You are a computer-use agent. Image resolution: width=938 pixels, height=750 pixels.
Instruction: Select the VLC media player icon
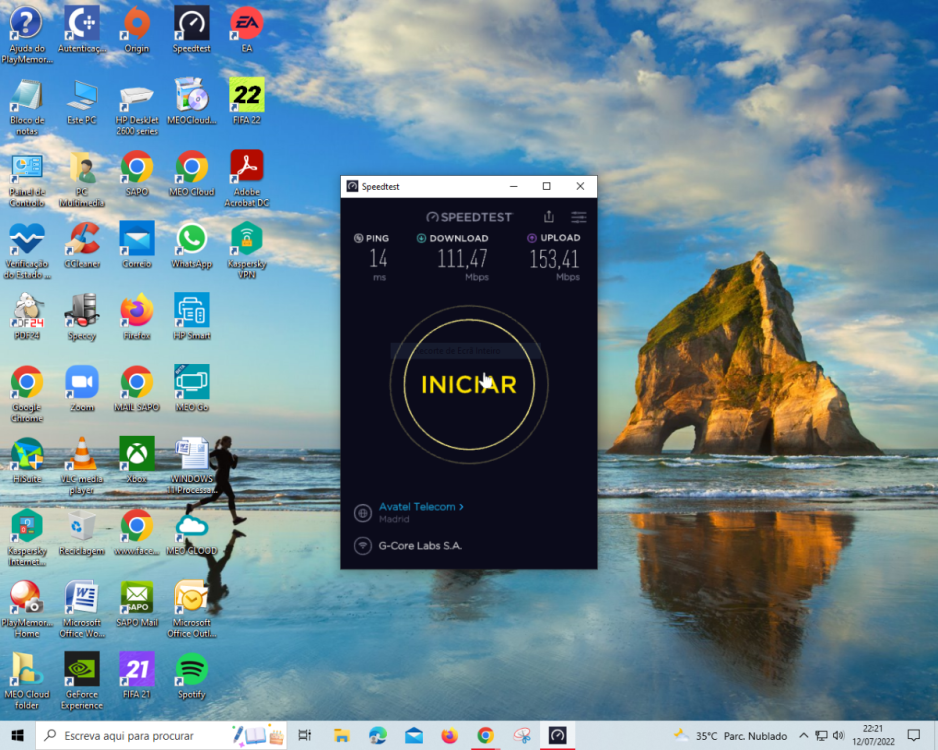[x=82, y=465]
